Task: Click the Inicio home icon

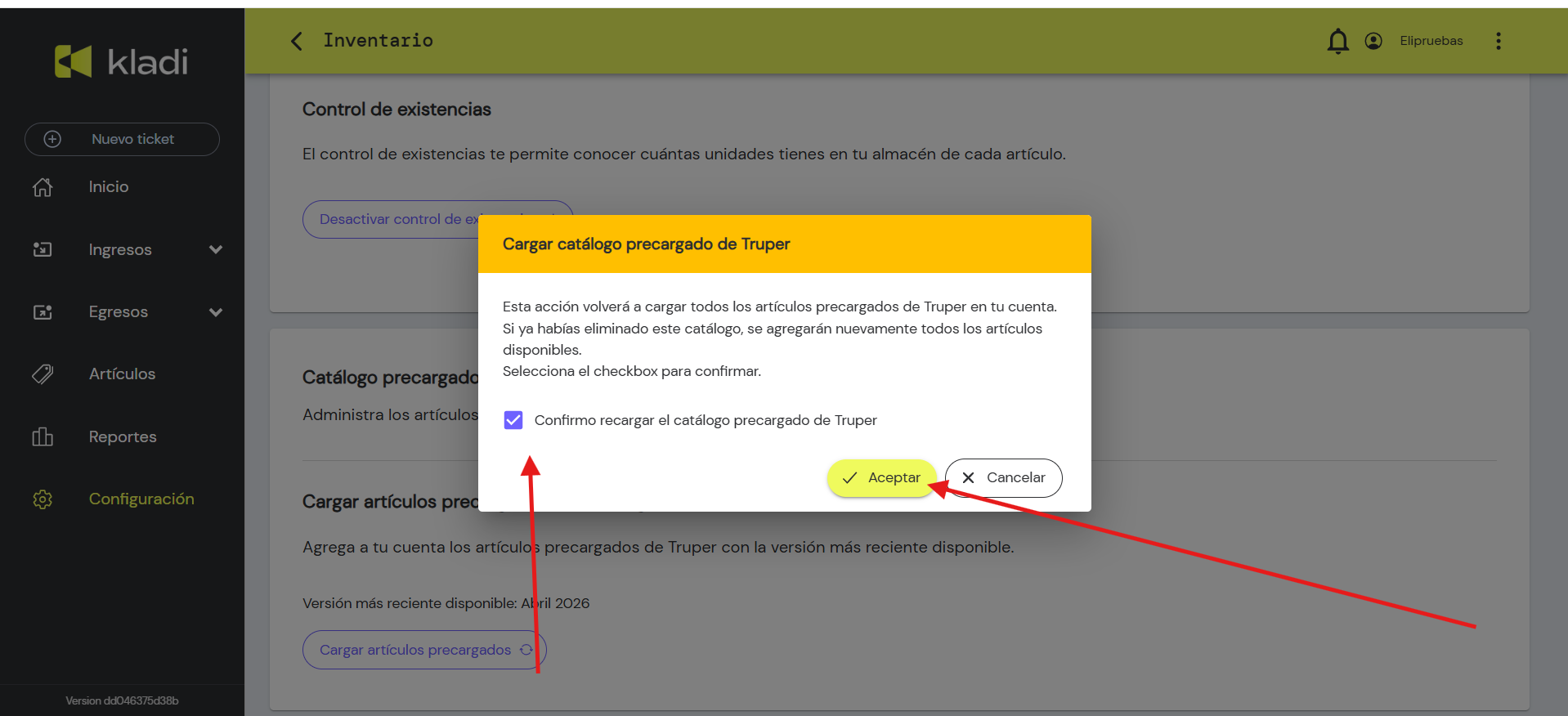Action: (43, 187)
